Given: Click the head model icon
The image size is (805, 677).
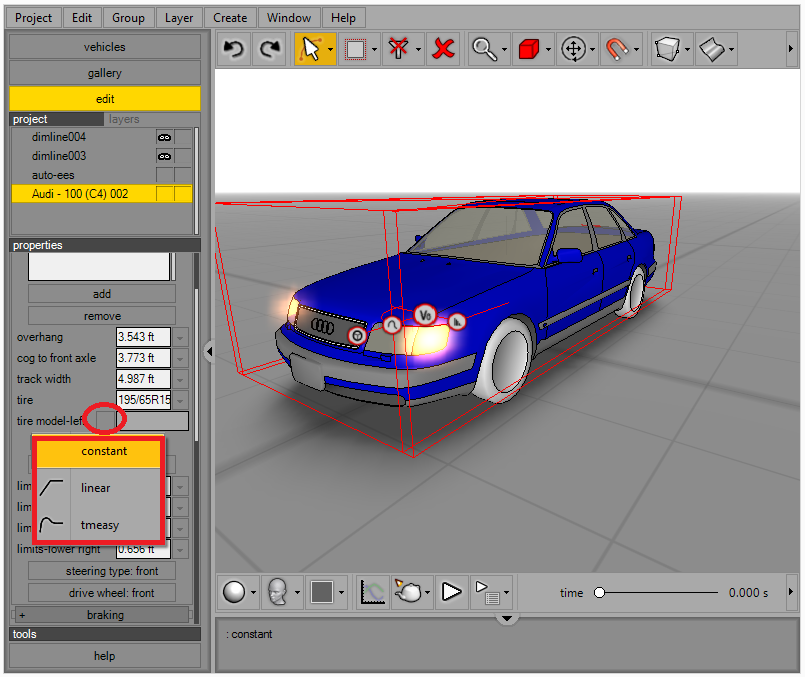Looking at the screenshot, I should (x=278, y=592).
